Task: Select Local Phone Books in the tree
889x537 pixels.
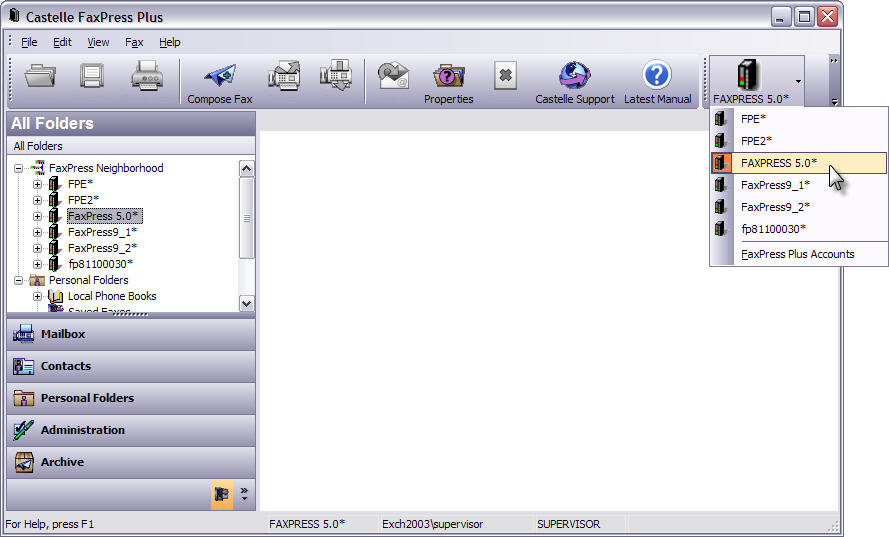Action: click(x=112, y=295)
